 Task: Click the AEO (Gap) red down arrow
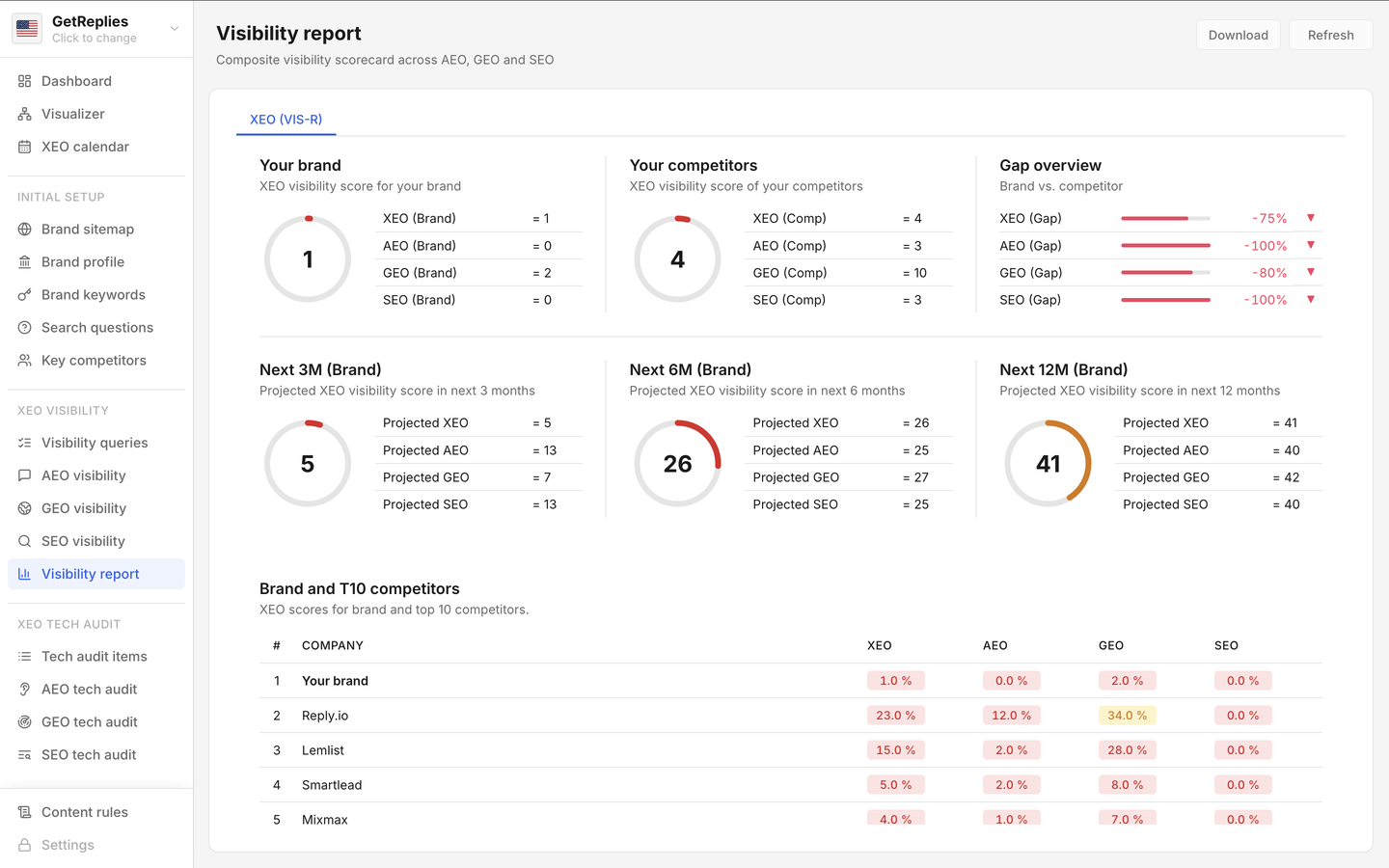1311,245
